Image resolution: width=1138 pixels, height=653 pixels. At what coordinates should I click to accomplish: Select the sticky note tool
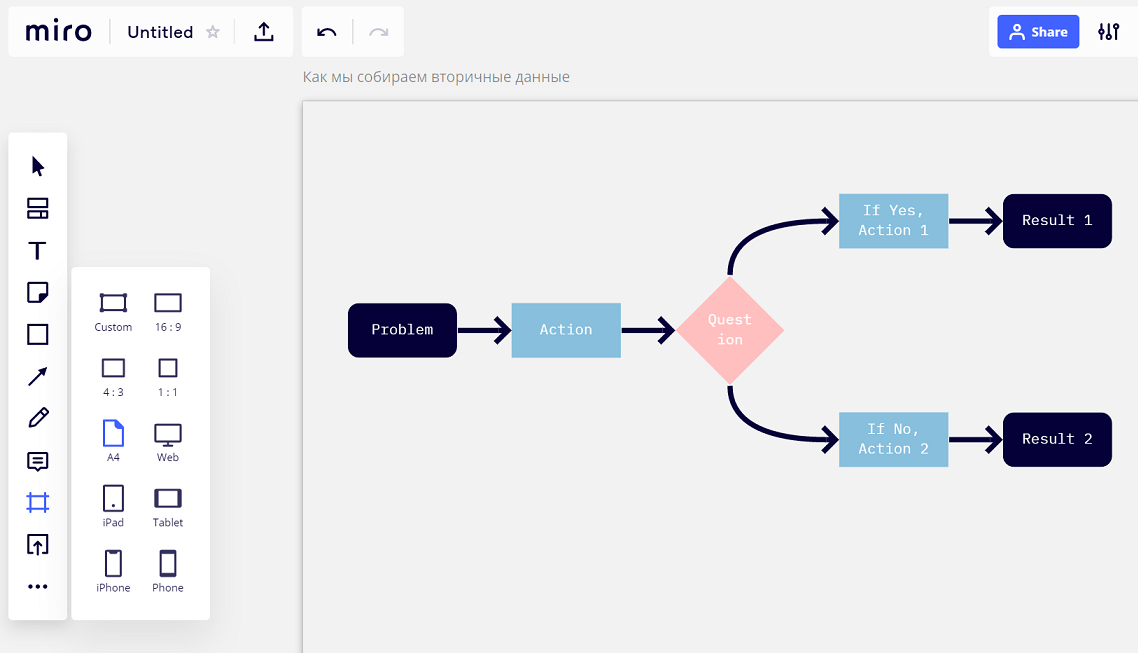pos(38,293)
